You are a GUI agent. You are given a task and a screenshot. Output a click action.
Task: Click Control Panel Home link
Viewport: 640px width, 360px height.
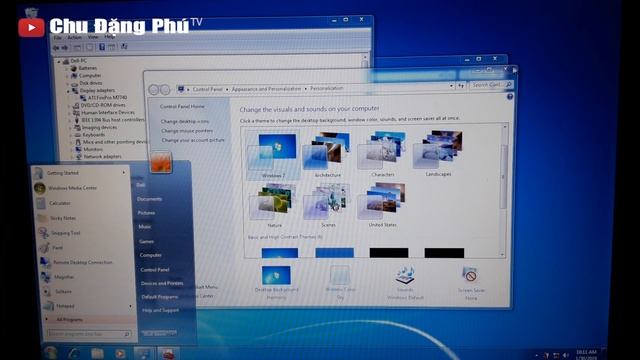click(x=182, y=107)
